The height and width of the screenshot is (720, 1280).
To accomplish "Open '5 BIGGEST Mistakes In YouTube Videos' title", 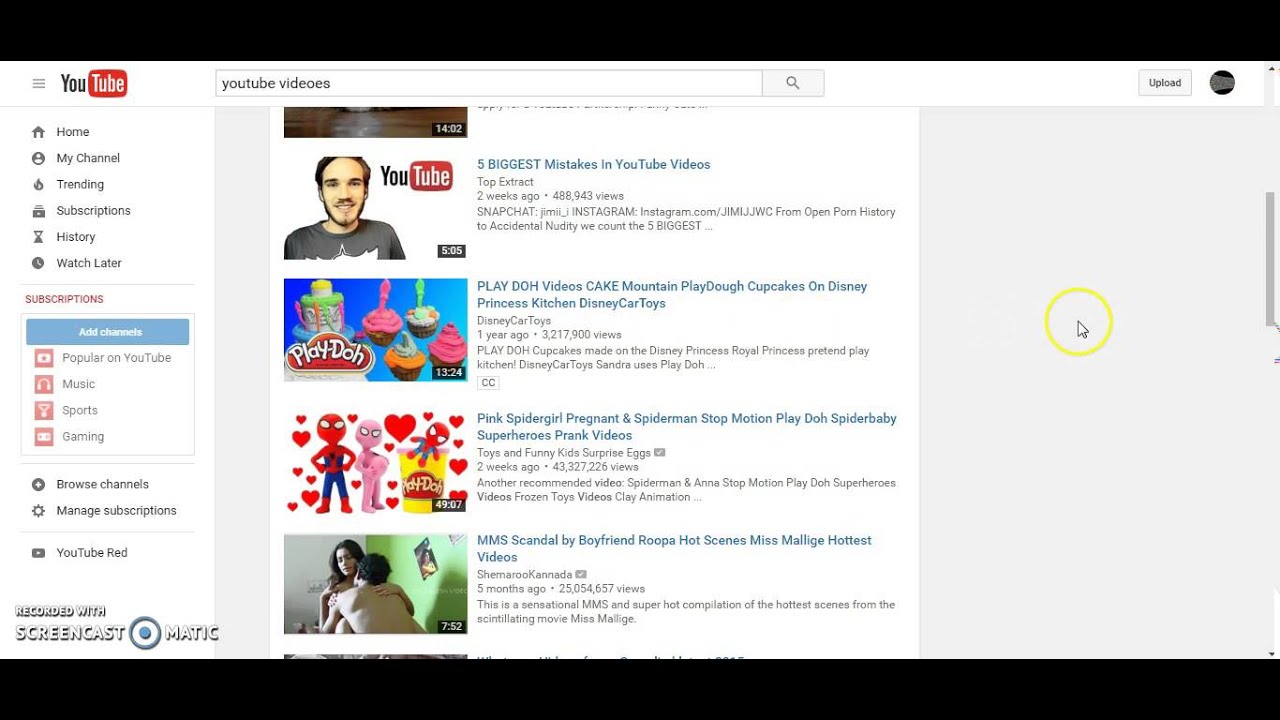I will 593,165.
